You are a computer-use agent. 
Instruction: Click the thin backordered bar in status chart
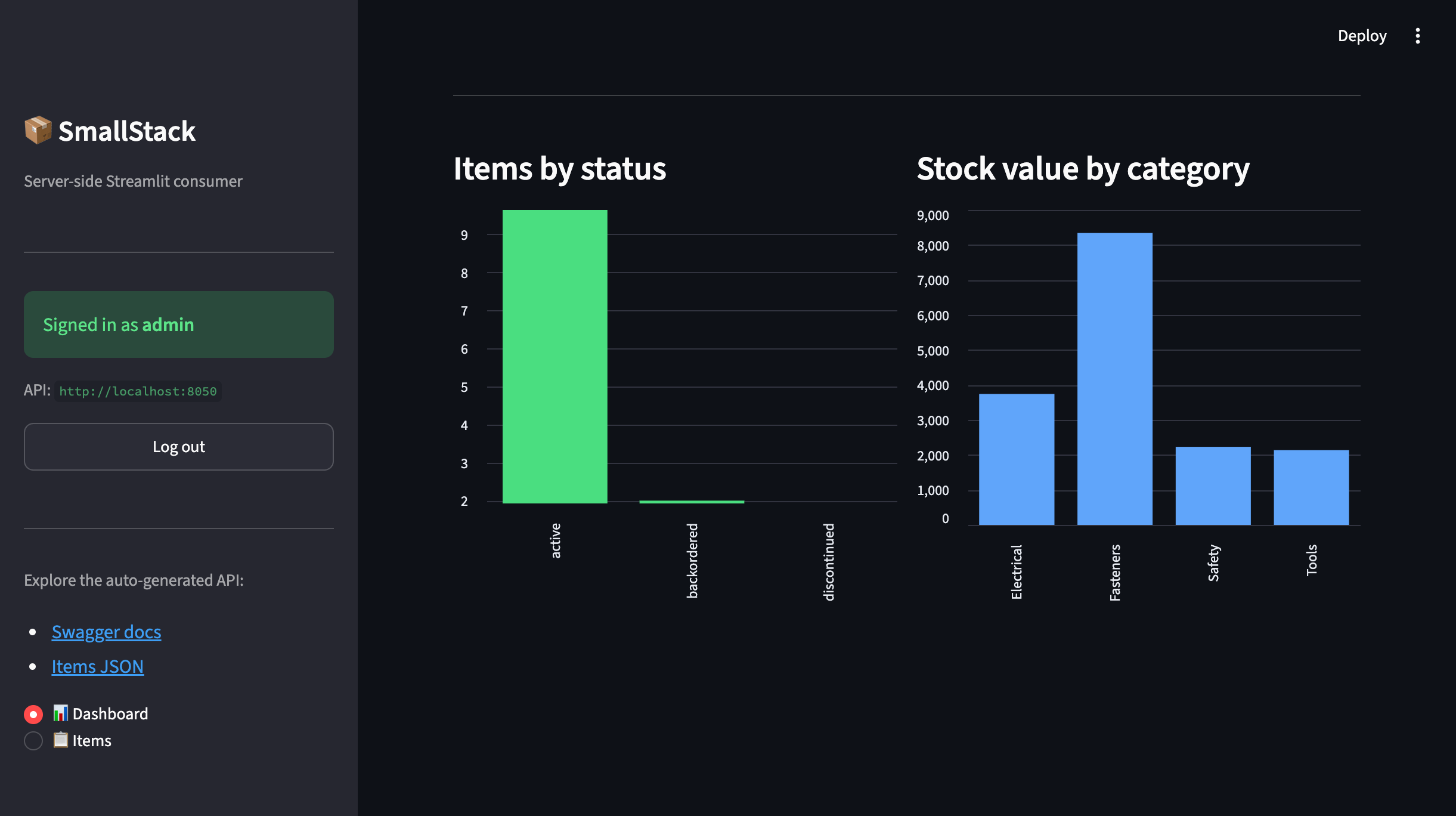tap(692, 502)
